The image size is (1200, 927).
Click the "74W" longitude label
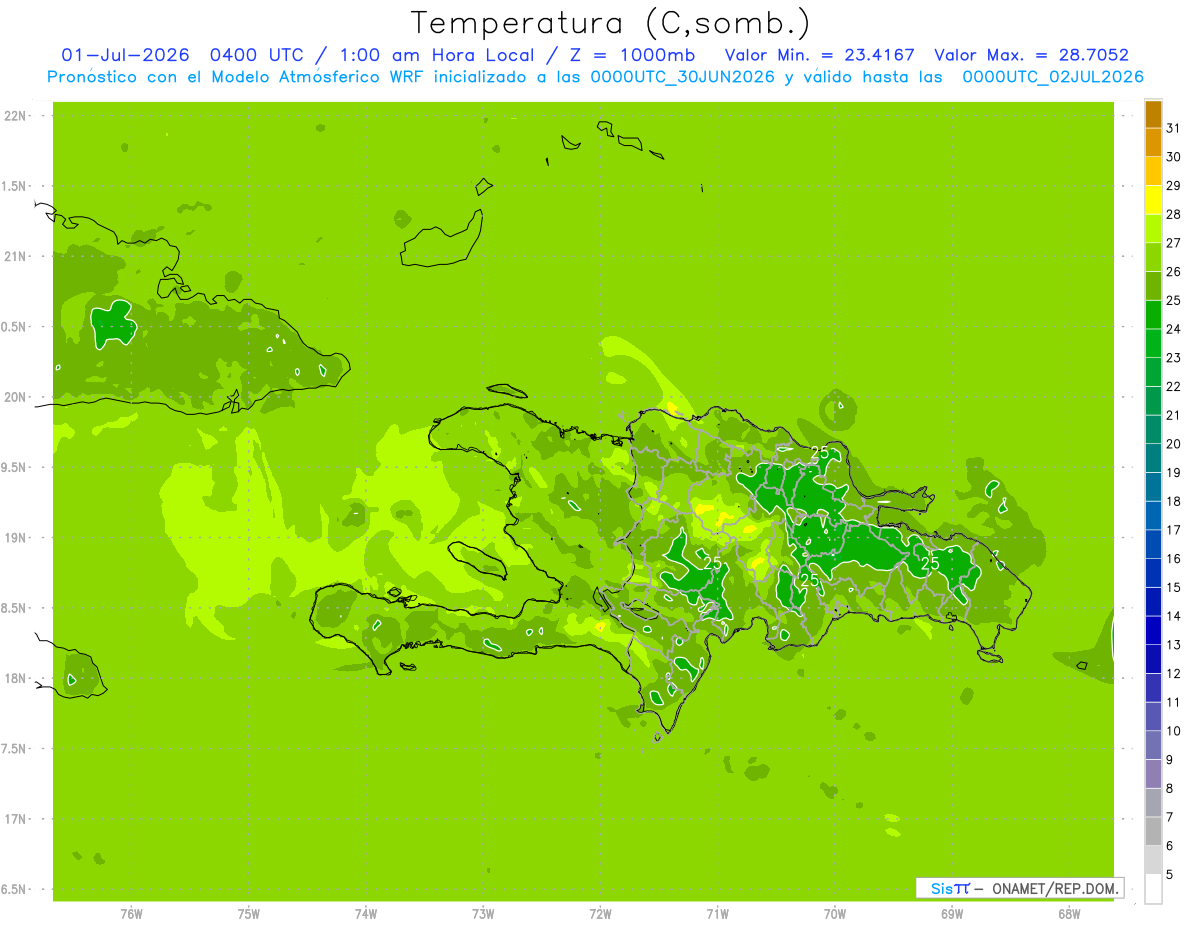(x=366, y=914)
